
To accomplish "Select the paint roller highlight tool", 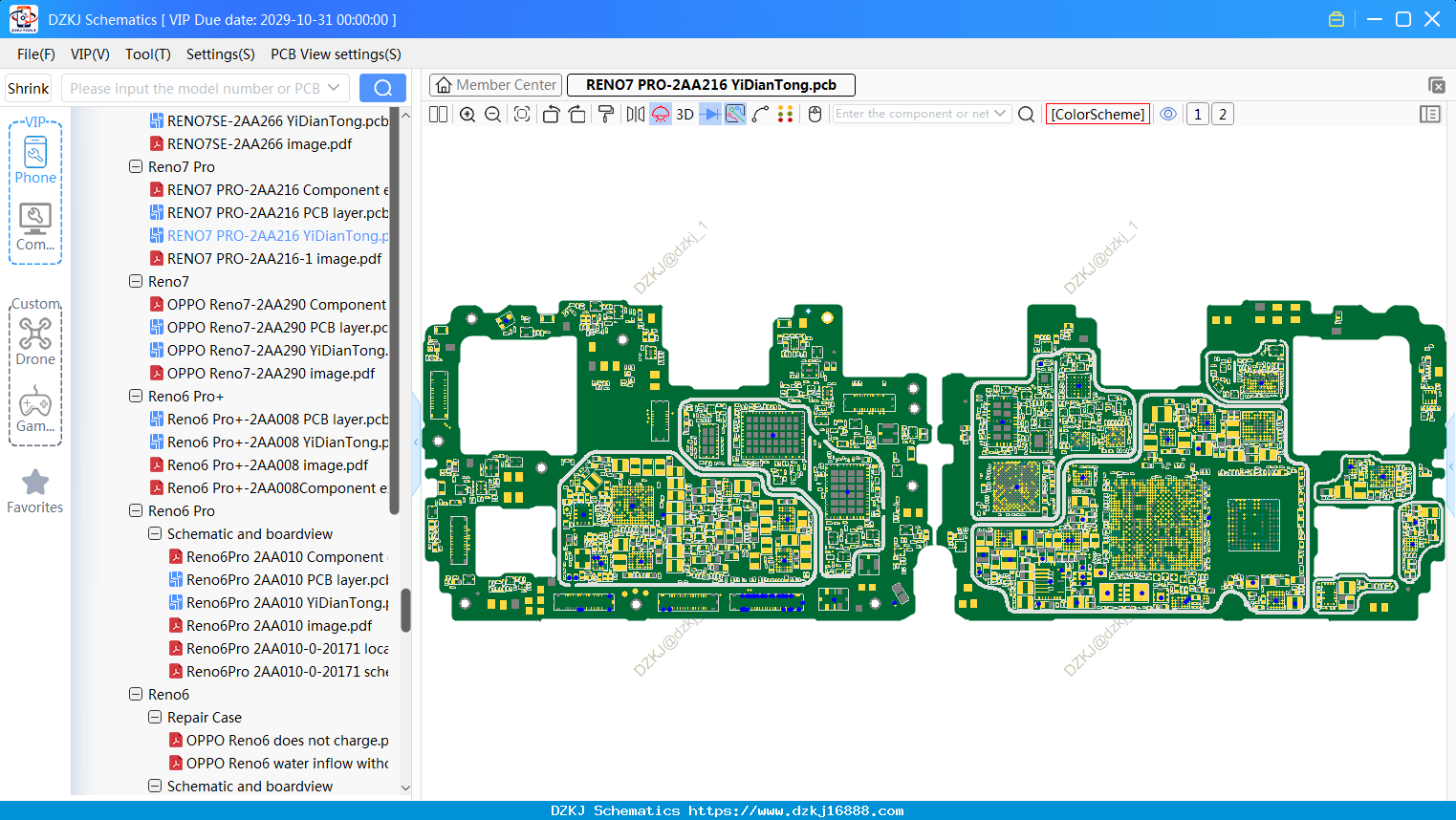I will click(x=606, y=114).
